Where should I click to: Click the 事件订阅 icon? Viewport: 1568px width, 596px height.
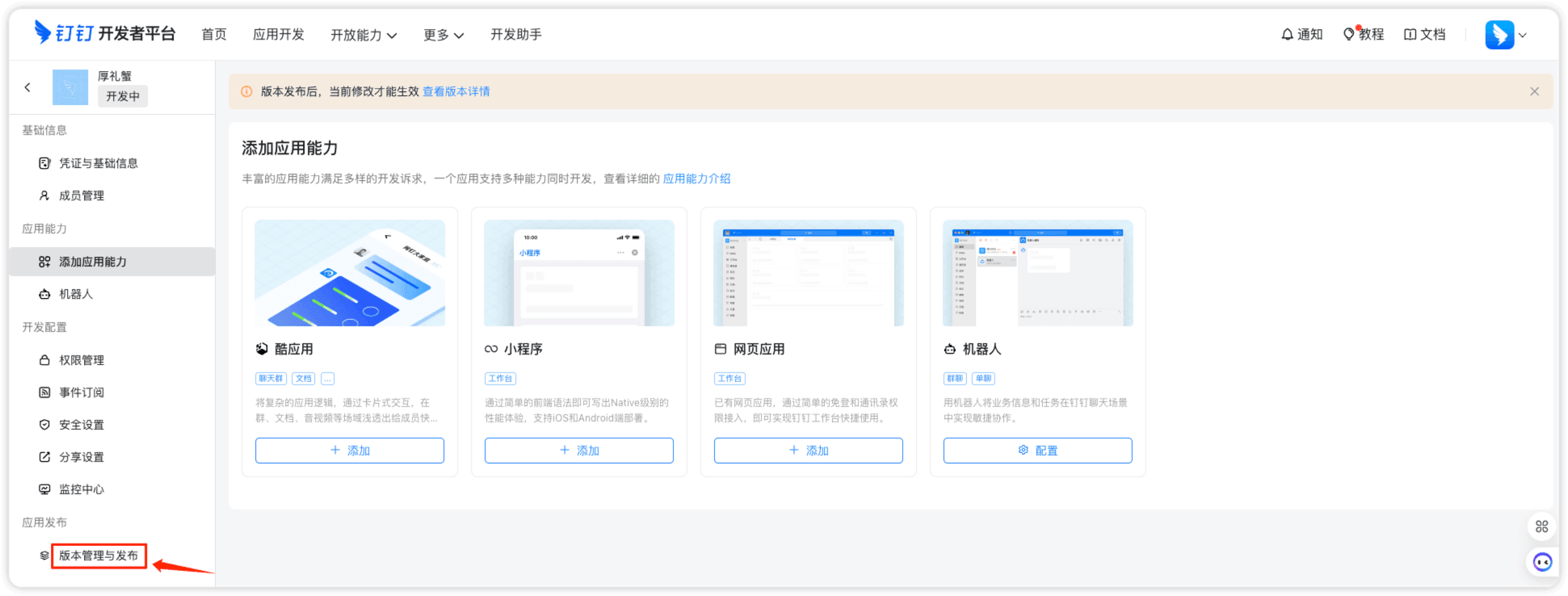click(x=44, y=392)
